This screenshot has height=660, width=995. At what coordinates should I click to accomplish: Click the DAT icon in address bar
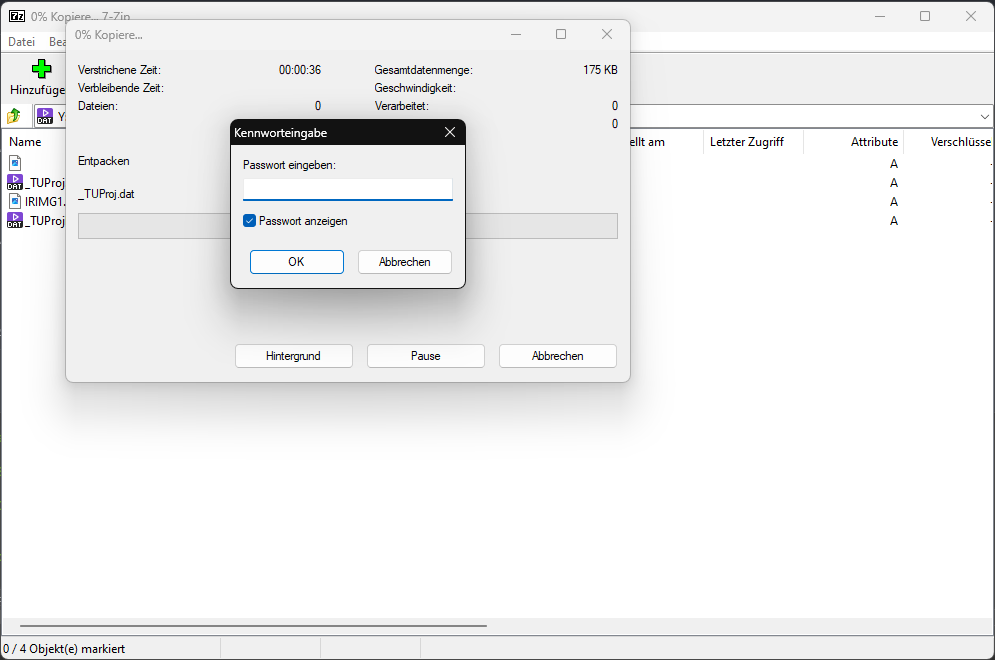(x=45, y=116)
